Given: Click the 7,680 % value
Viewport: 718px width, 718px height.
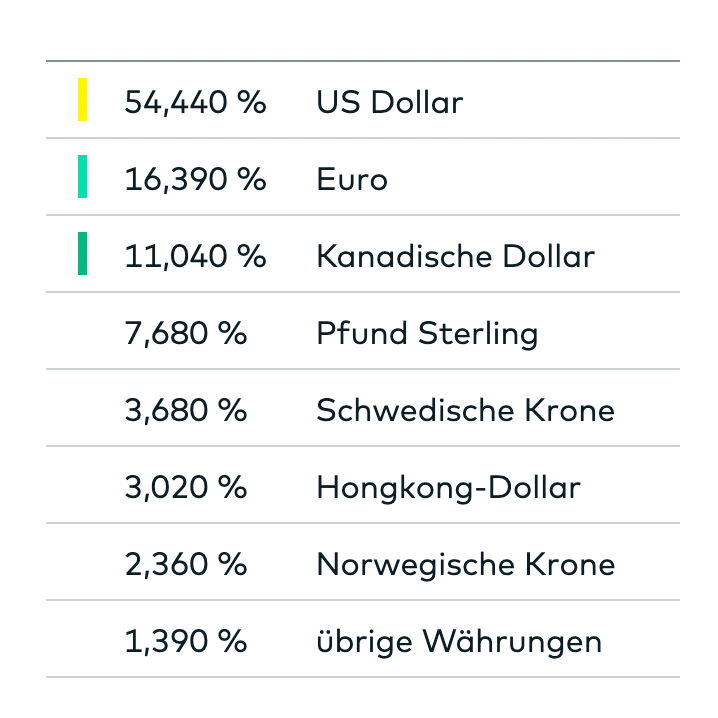Looking at the screenshot, I should coord(185,333).
